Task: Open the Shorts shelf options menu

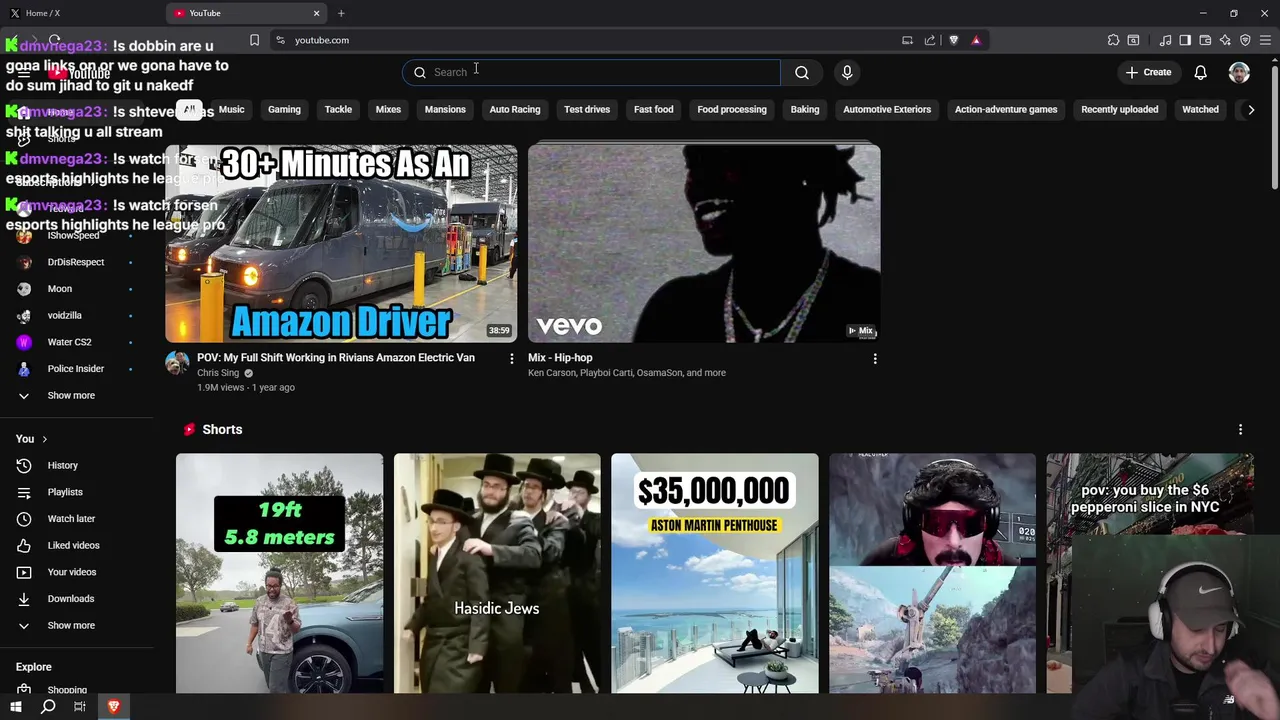Action: pos(1240,430)
